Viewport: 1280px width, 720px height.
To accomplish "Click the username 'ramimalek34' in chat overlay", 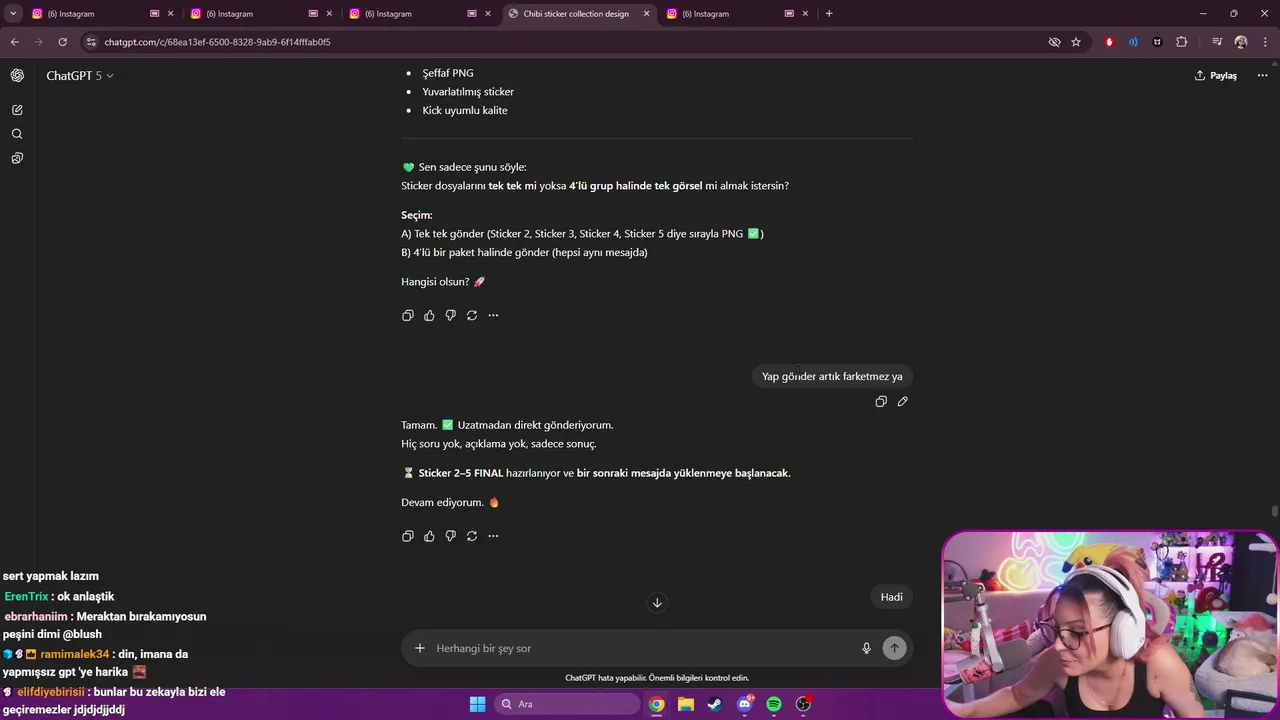I will [74, 655].
